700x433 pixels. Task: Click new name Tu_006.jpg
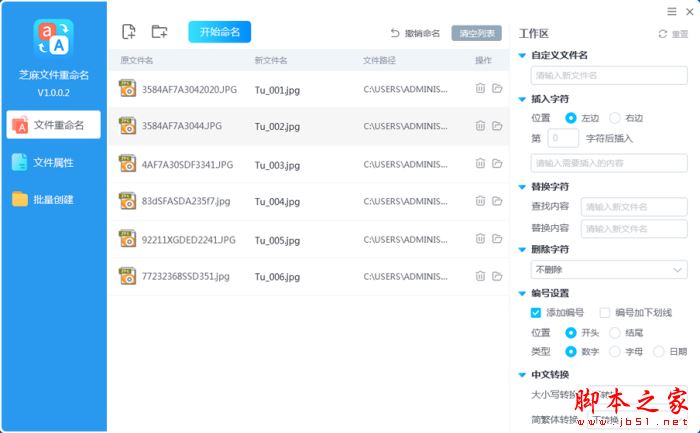[x=277, y=277]
